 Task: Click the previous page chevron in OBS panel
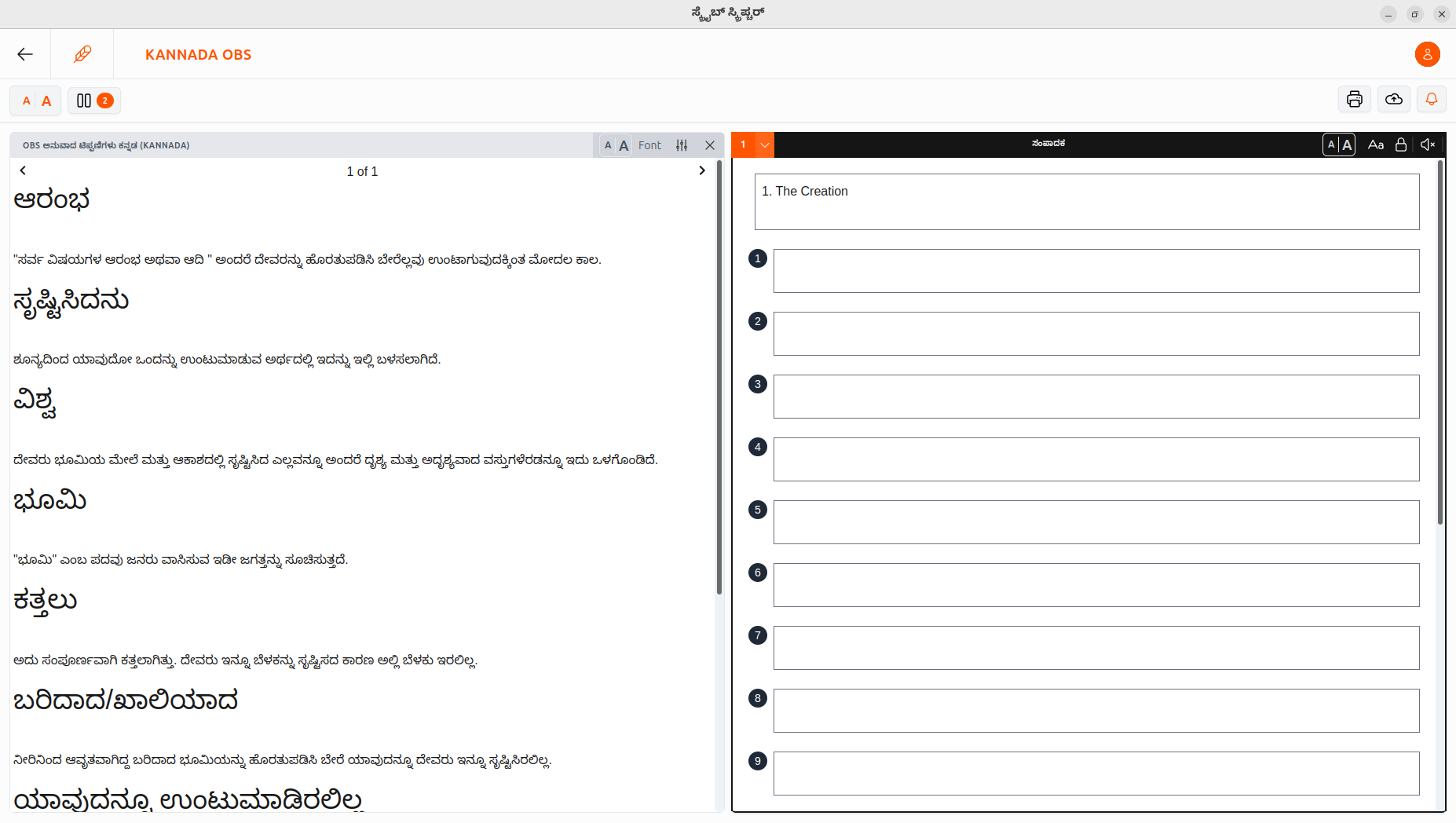pyautogui.click(x=23, y=170)
